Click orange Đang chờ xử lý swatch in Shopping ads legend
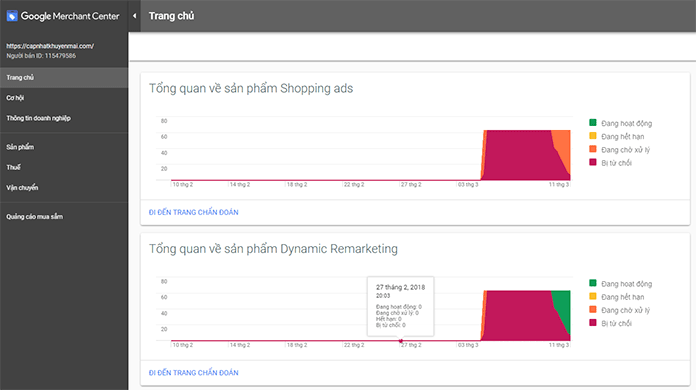This screenshot has height=390, width=696. 593,149
